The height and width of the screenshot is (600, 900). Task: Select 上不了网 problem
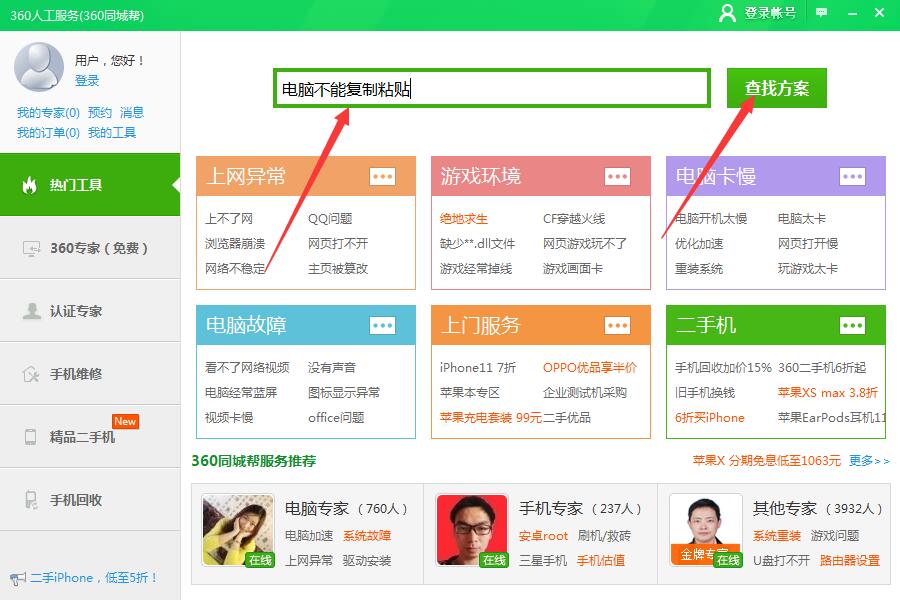pos(229,219)
